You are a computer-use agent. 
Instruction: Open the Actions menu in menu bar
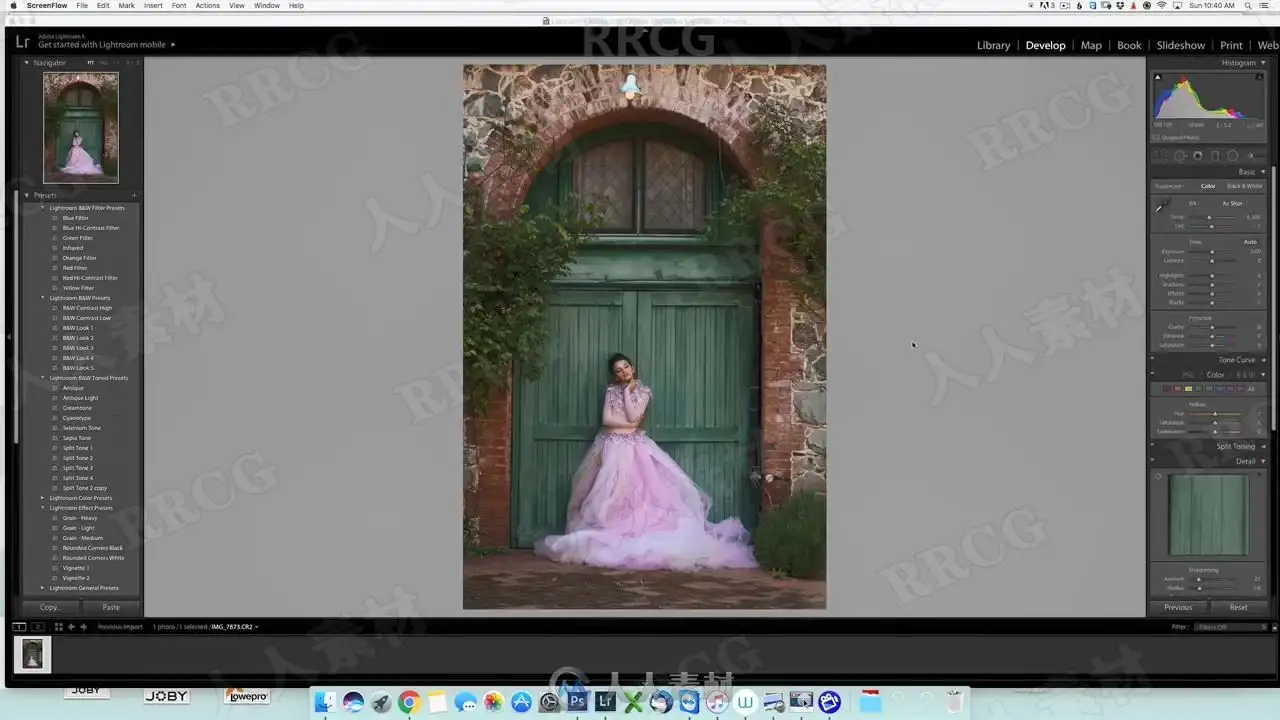click(207, 5)
